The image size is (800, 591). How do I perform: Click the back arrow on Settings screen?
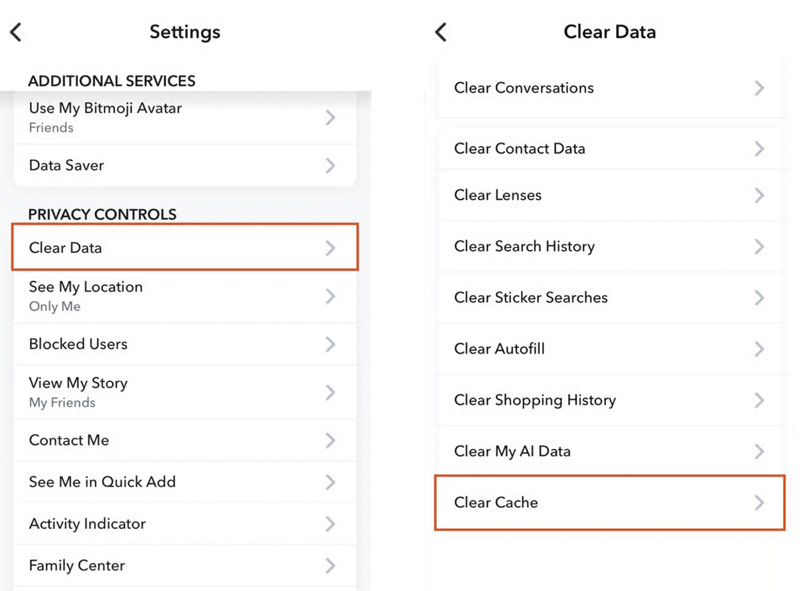[15, 31]
